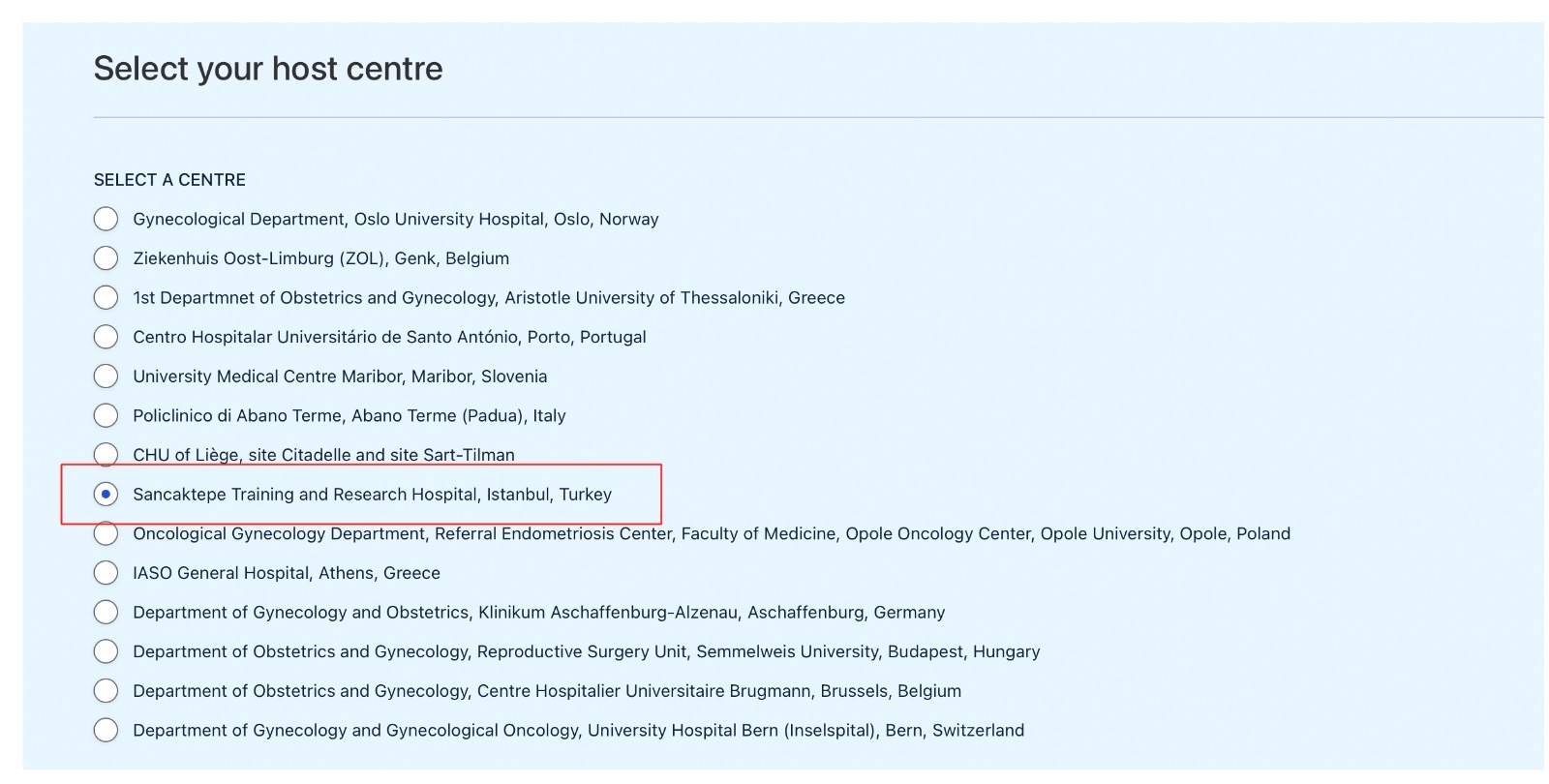The width and height of the screenshot is (1549, 784).
Task: Select the CHU of Liège radio button
Action: tap(106, 454)
